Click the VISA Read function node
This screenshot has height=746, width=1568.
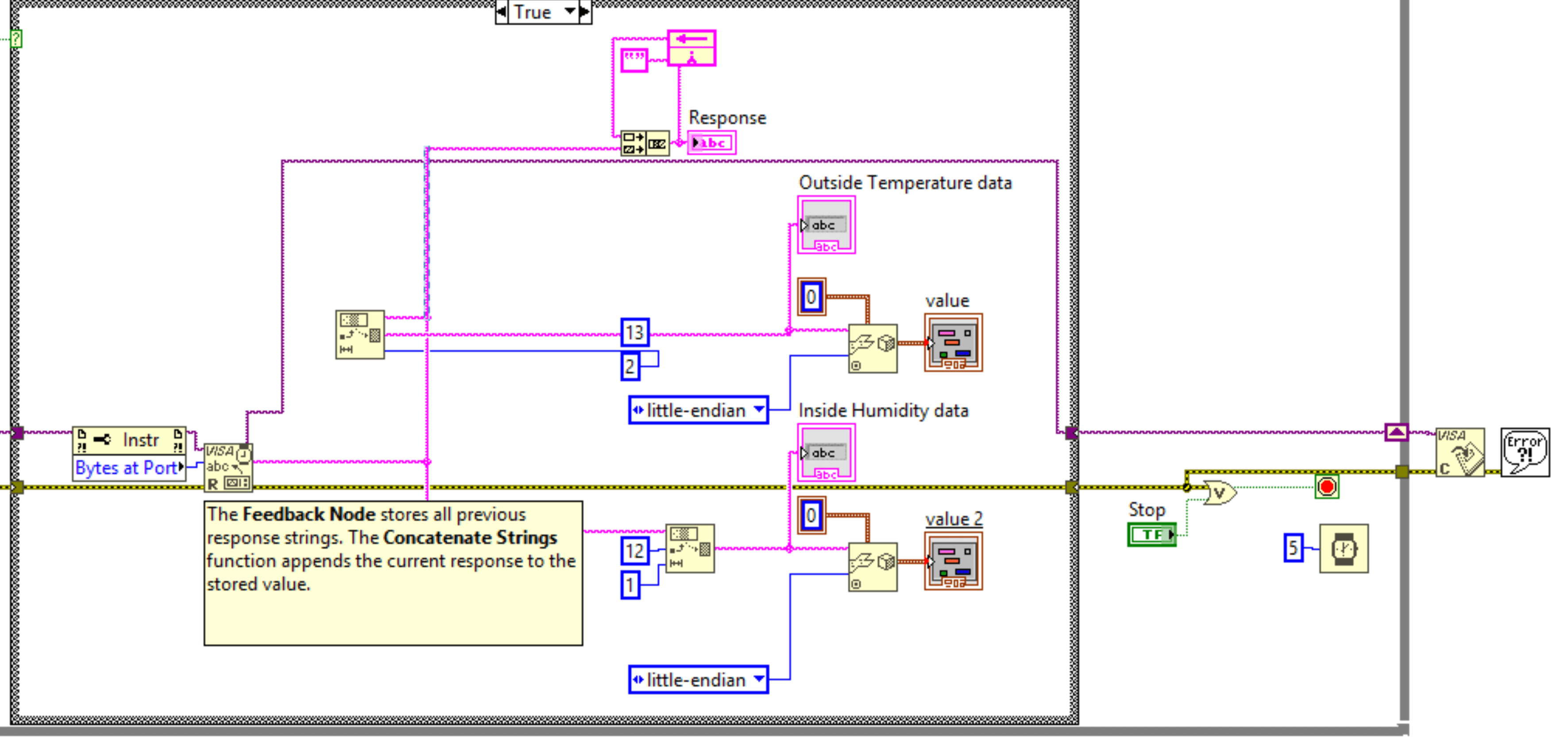click(228, 467)
